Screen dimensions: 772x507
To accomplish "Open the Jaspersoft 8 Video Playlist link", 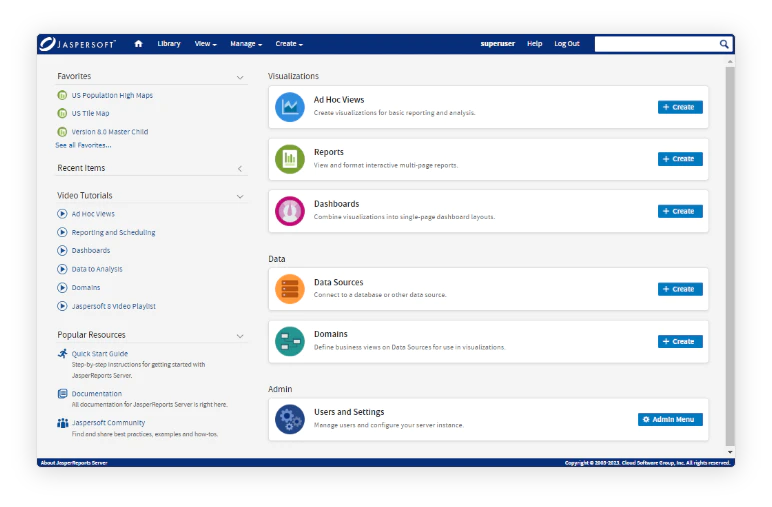I will pos(114,306).
